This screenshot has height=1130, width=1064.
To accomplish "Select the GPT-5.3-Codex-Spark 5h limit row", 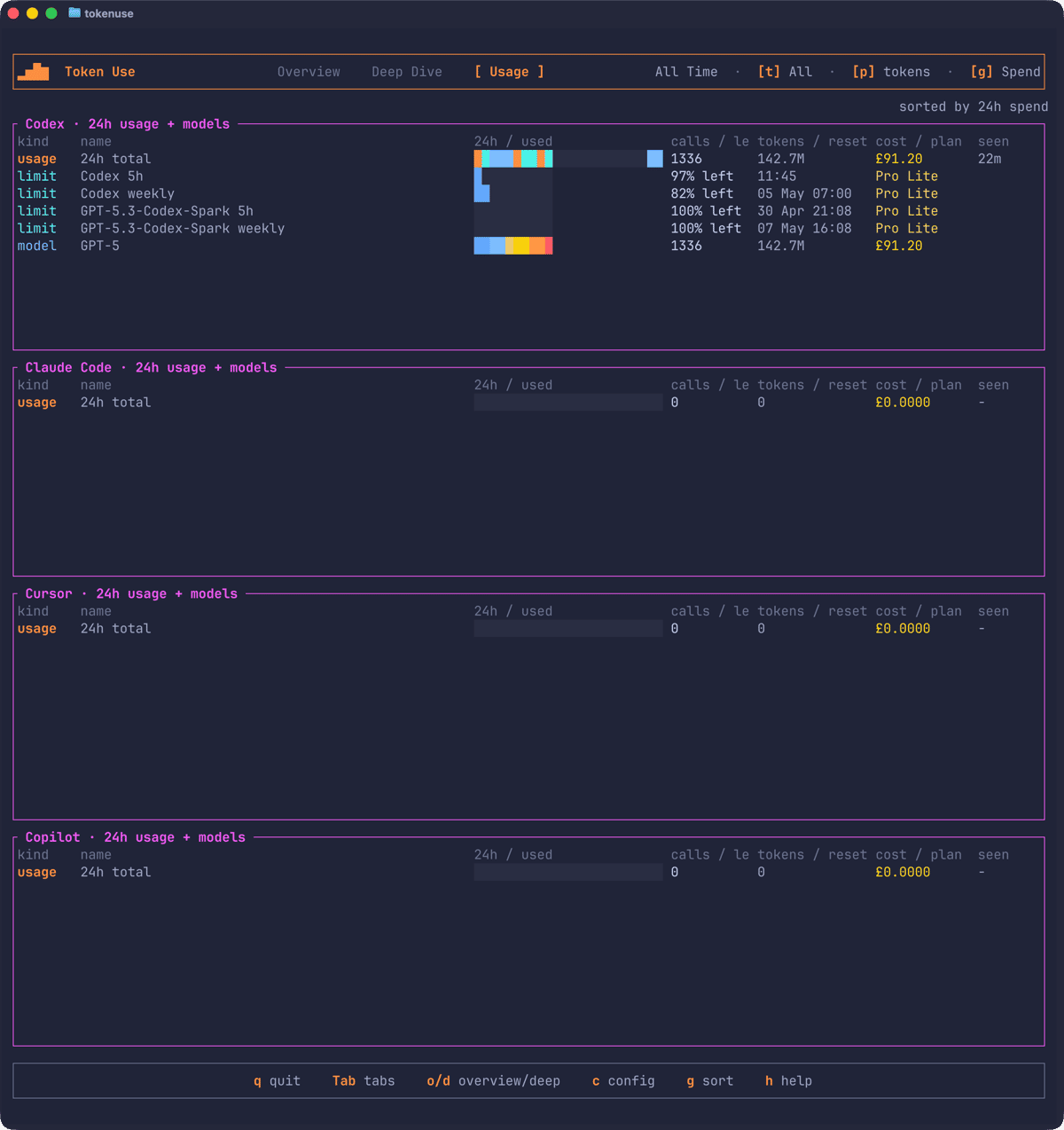I will (528, 211).
